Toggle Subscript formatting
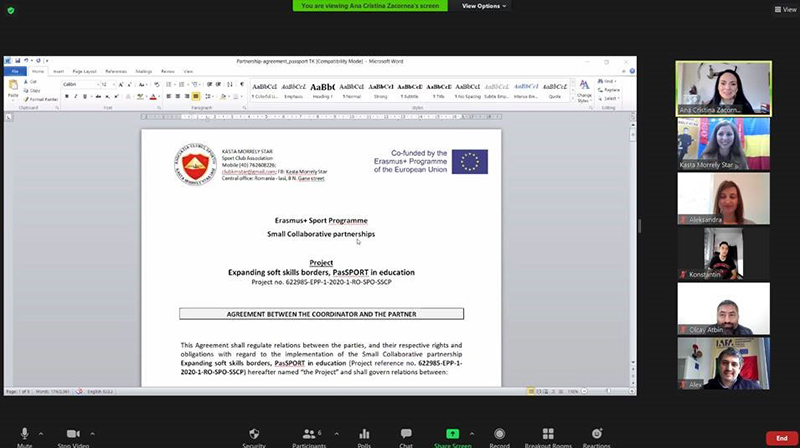This screenshot has height=448, width=800. point(107,96)
